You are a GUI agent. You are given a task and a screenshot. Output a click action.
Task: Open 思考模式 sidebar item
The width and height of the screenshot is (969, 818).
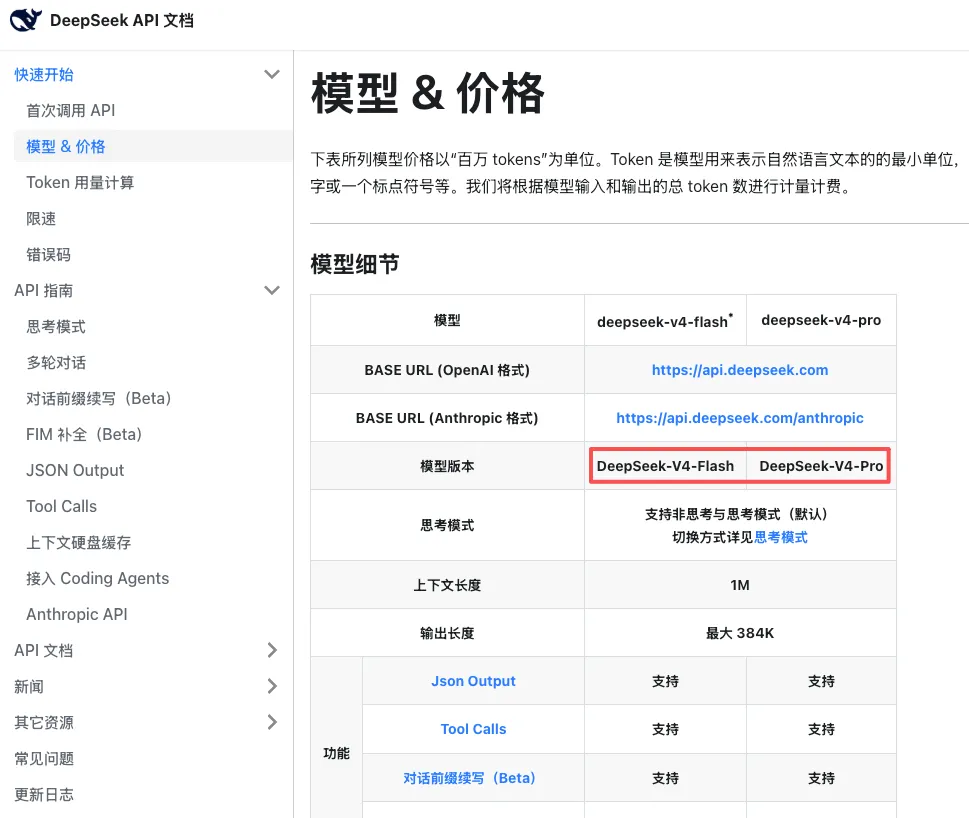(56, 326)
